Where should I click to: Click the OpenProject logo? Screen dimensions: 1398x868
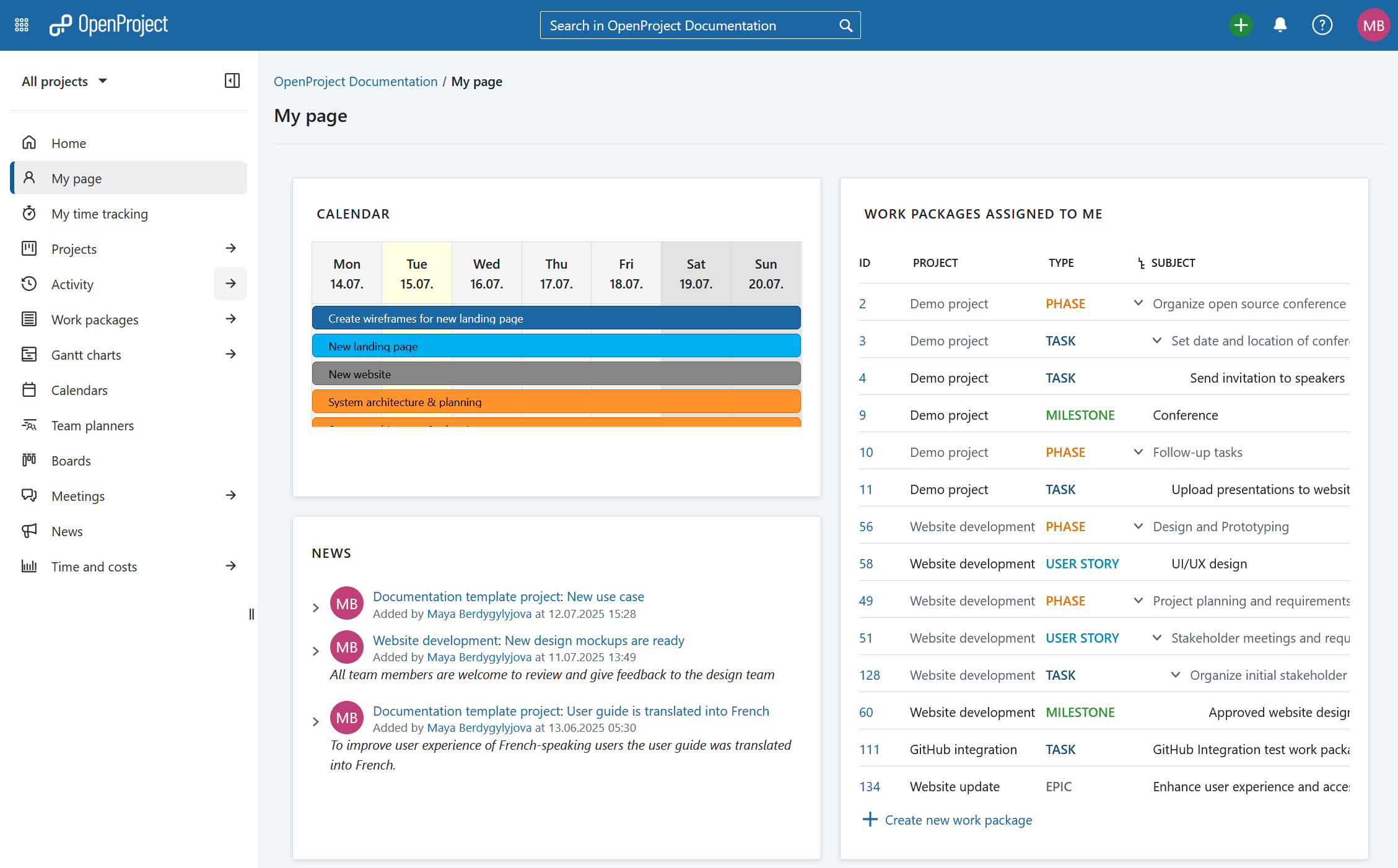point(108,25)
